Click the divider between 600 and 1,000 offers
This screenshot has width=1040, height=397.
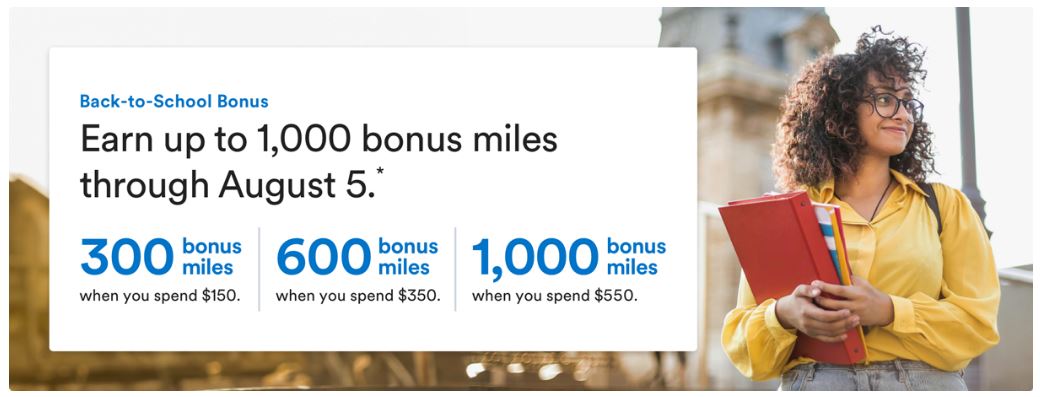pos(455,269)
